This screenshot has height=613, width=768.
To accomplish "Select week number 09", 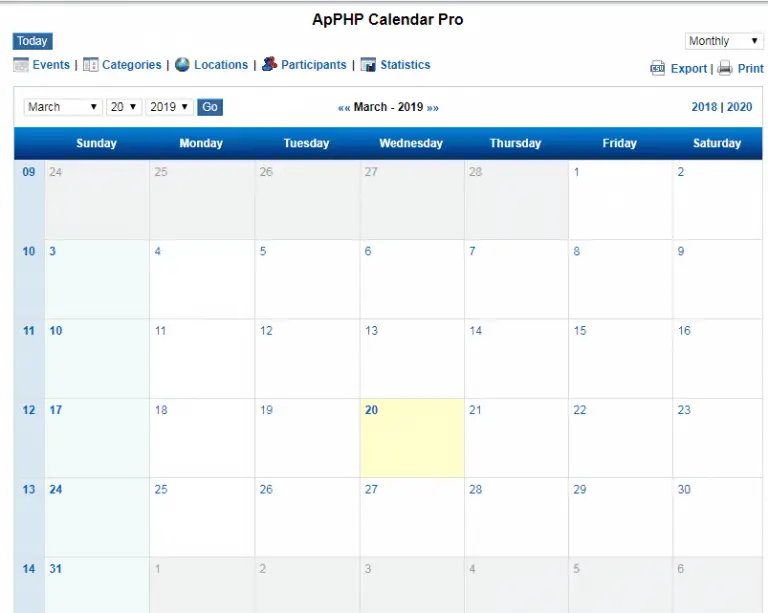I will pyautogui.click(x=29, y=172).
